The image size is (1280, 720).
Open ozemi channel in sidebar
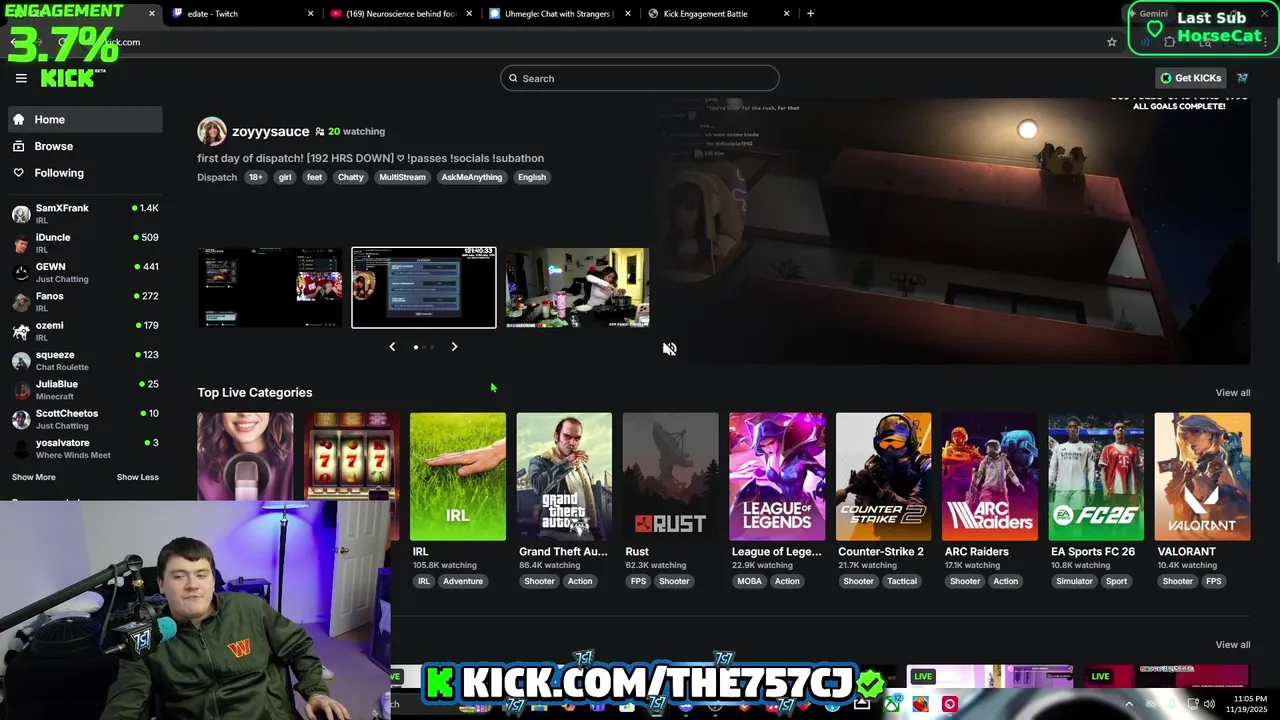pyautogui.click(x=85, y=330)
